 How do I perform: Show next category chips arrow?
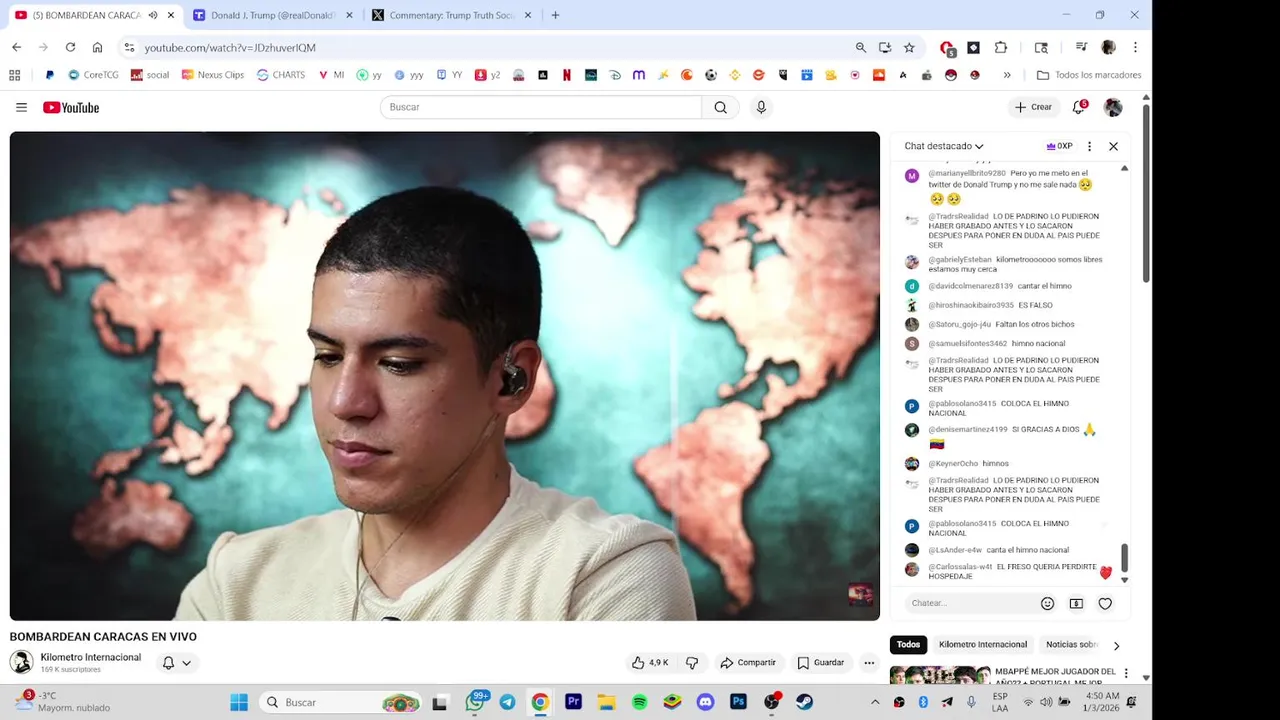click(x=1116, y=645)
